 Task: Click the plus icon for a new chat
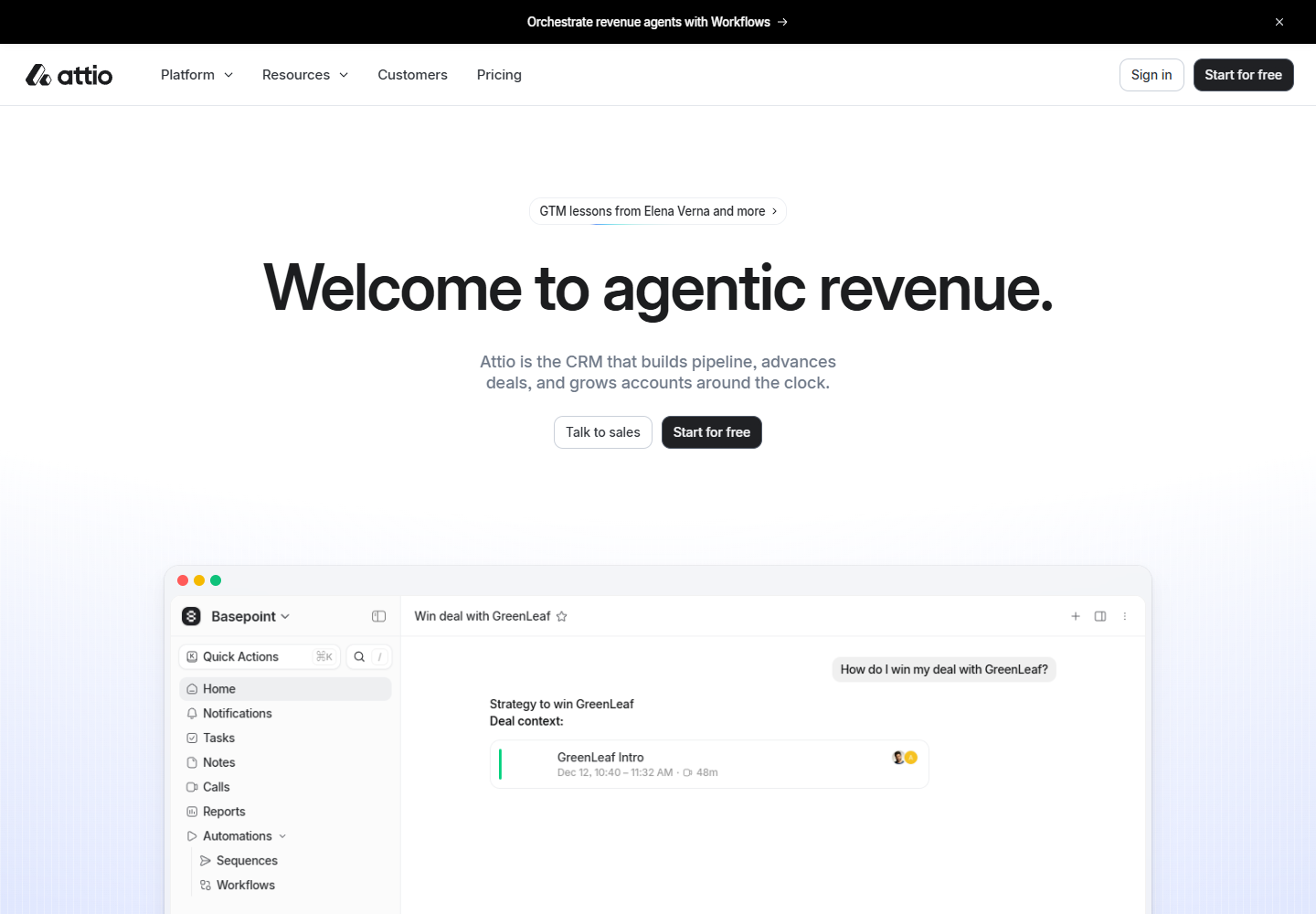pos(1076,617)
